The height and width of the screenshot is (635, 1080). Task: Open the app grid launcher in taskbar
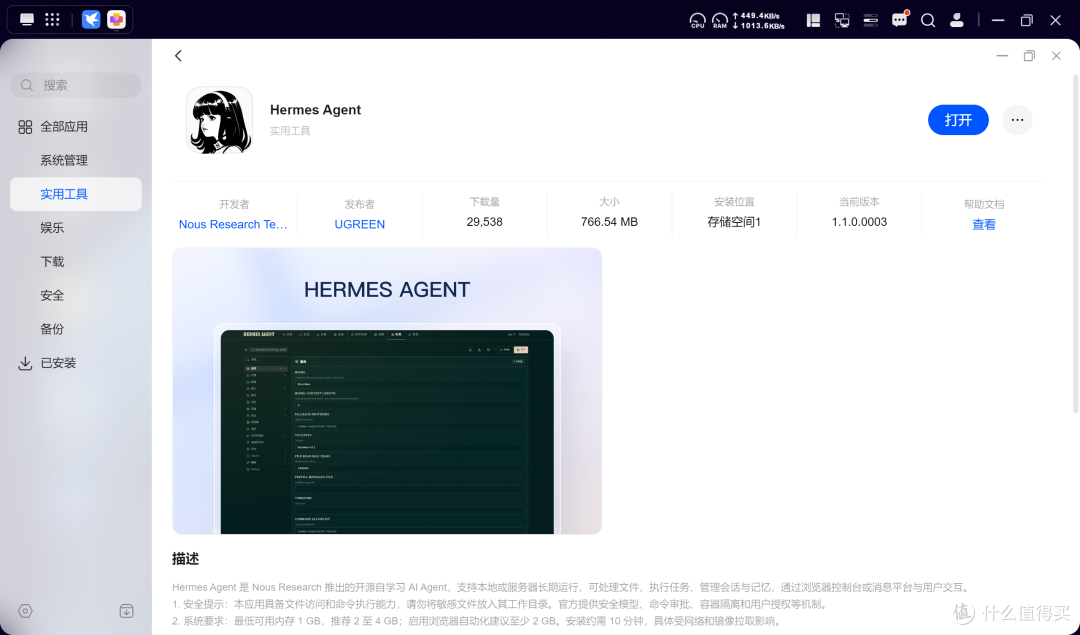52,19
